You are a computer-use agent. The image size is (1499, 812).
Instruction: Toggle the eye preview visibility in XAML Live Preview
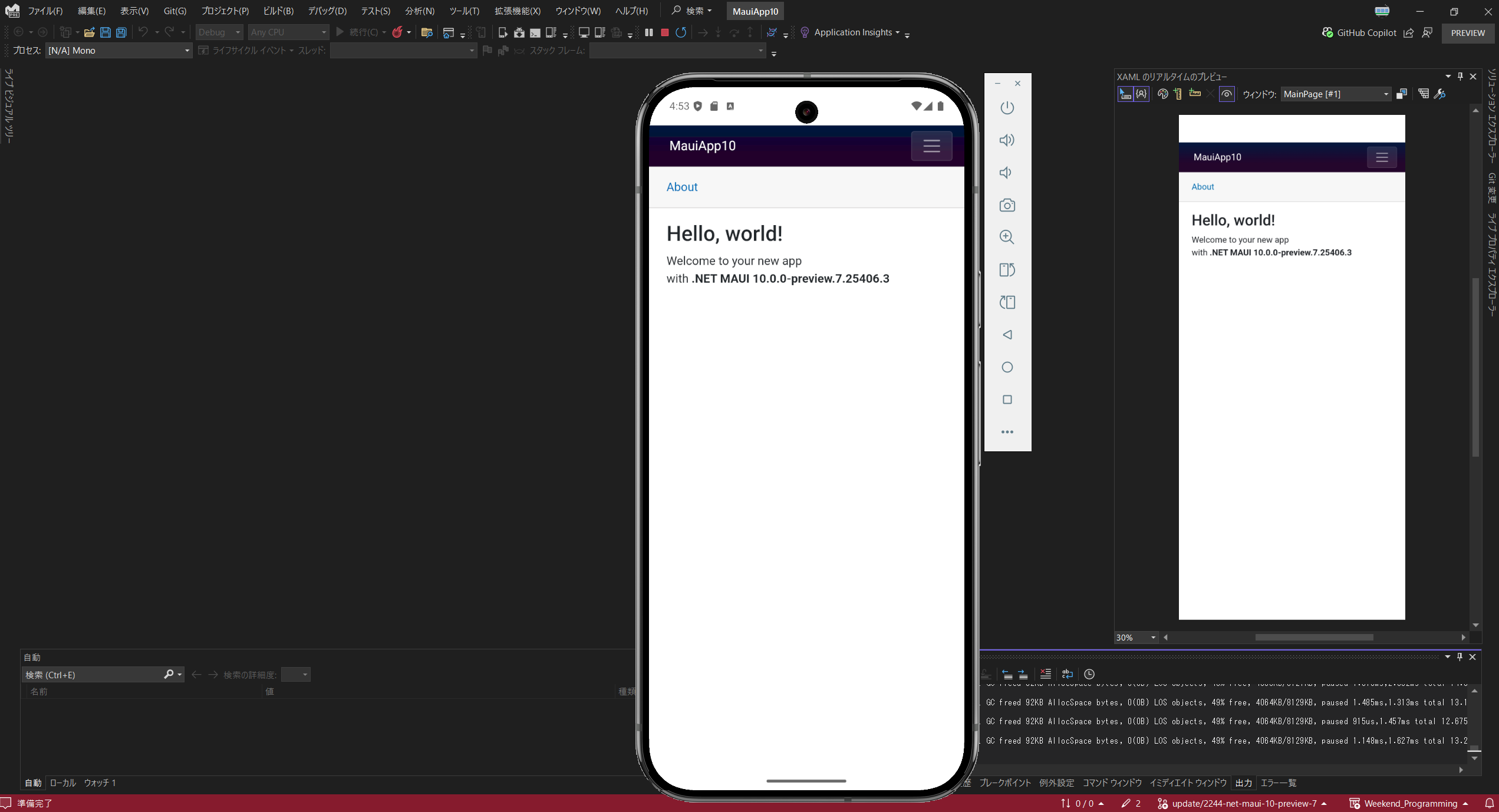1226,94
